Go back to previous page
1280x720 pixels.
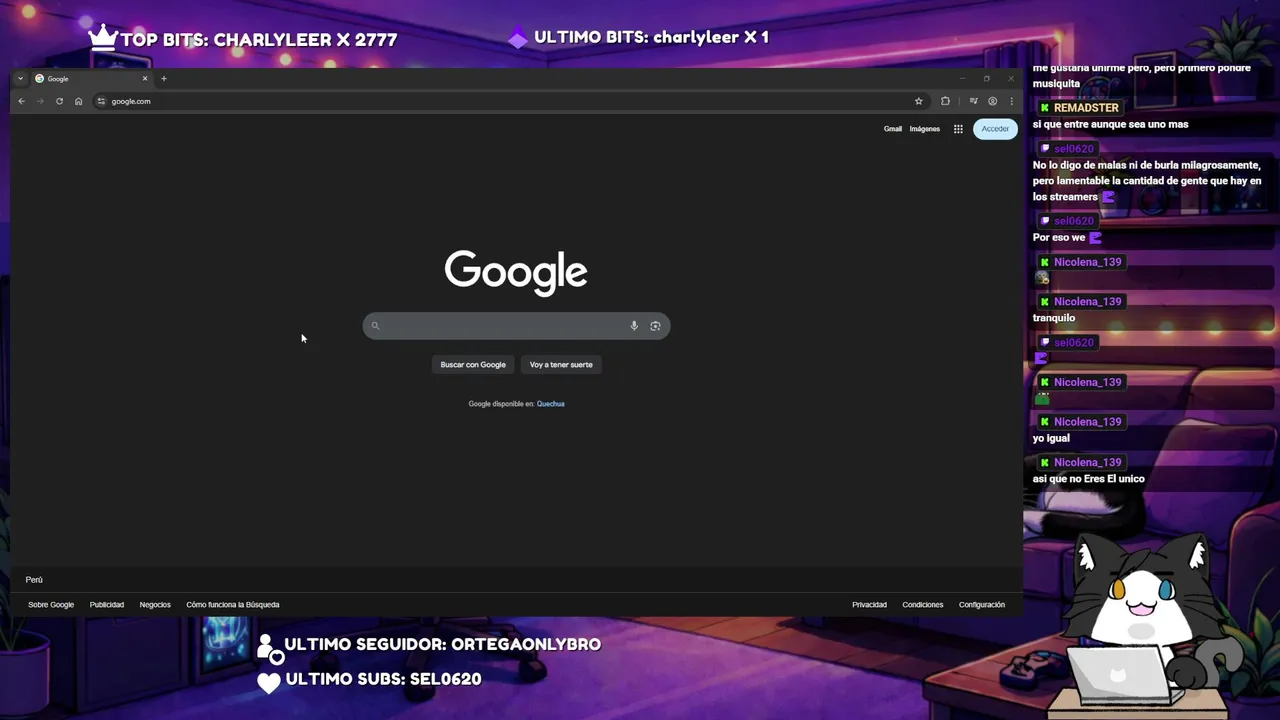click(x=21, y=101)
